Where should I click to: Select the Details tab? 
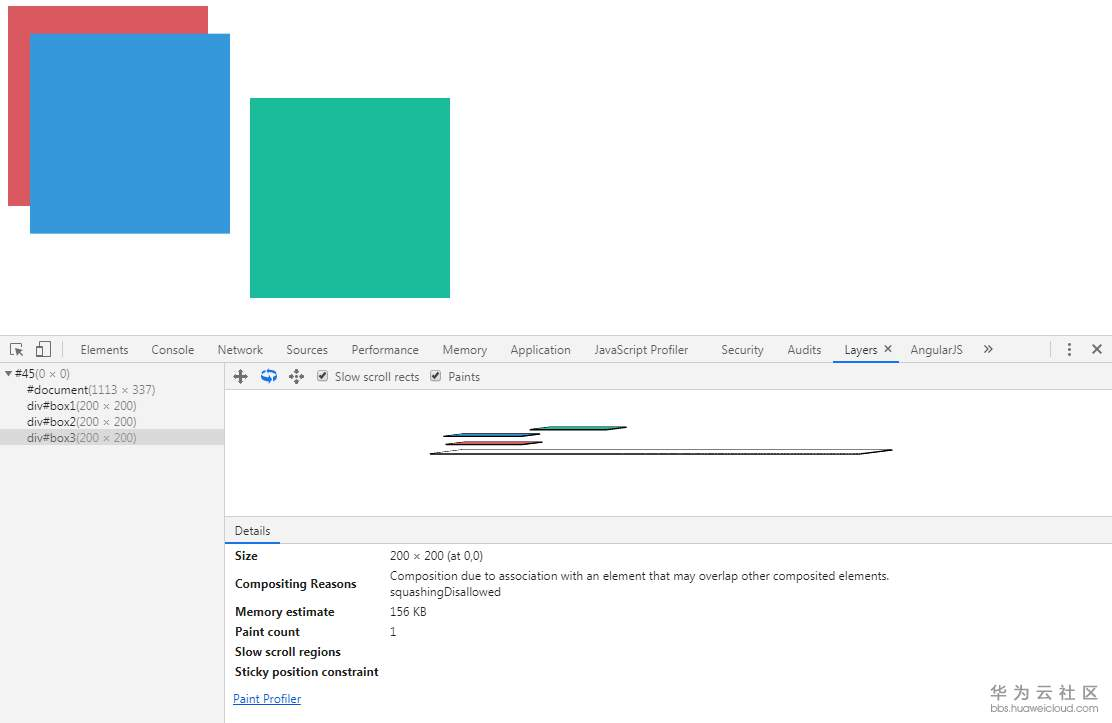tap(252, 531)
